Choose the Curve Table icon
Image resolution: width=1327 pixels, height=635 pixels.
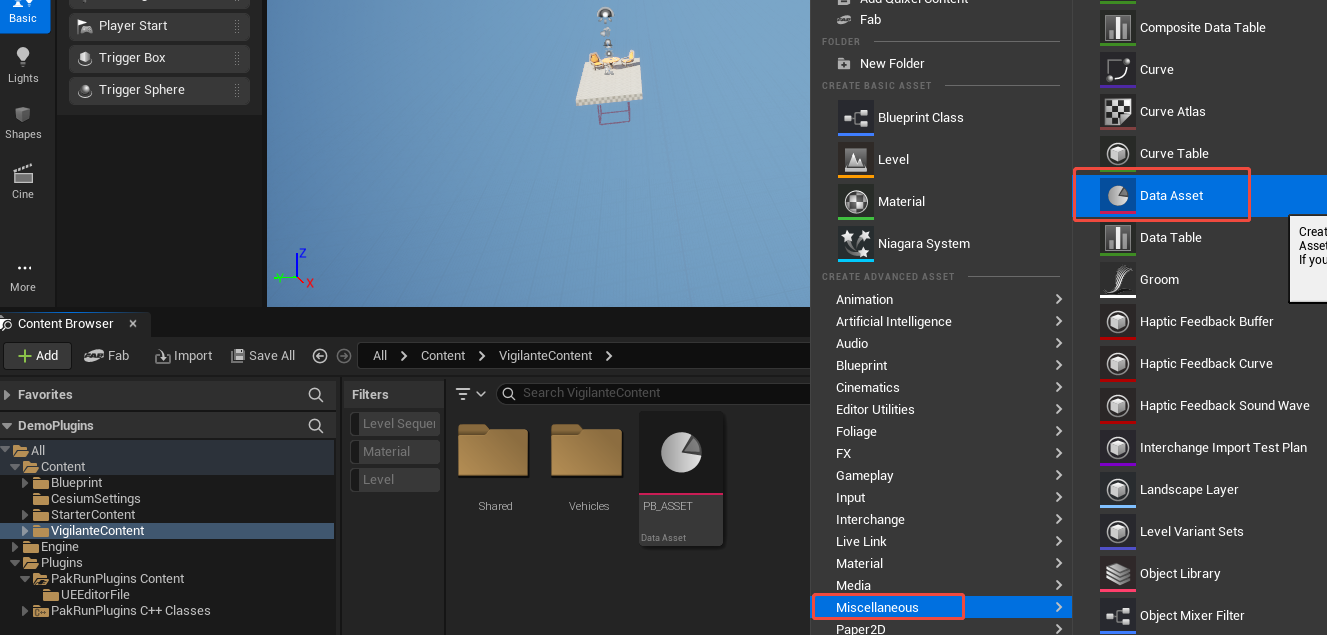[1117, 154]
